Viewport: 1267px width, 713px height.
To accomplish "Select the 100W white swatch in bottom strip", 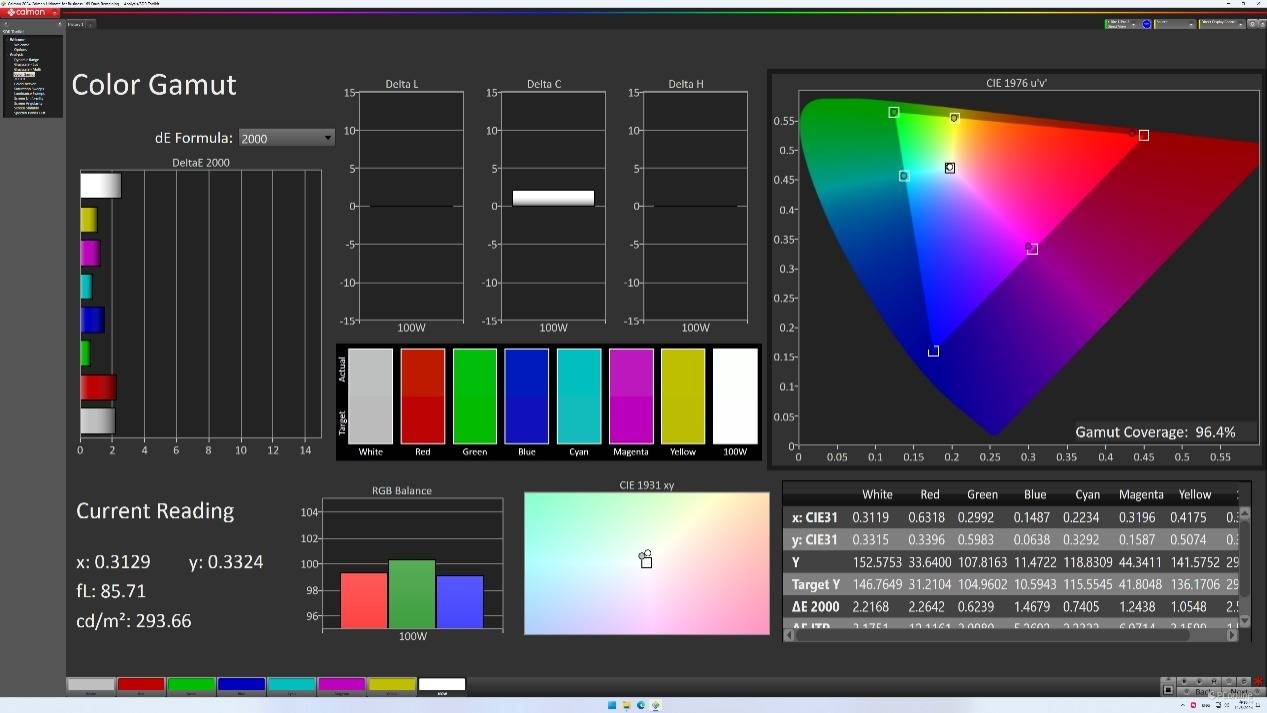I will 441,685.
